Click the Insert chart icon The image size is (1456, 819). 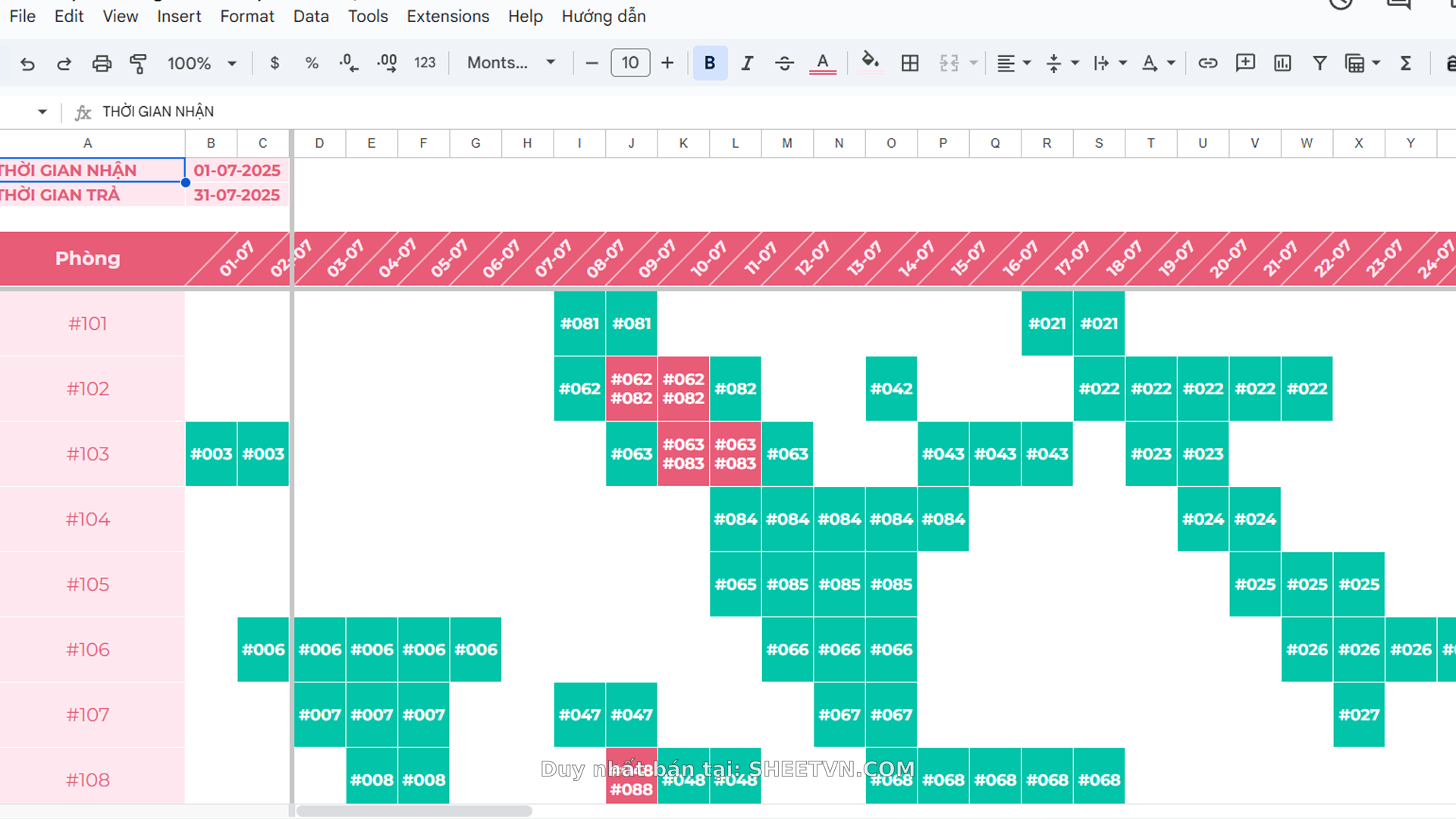1282,64
